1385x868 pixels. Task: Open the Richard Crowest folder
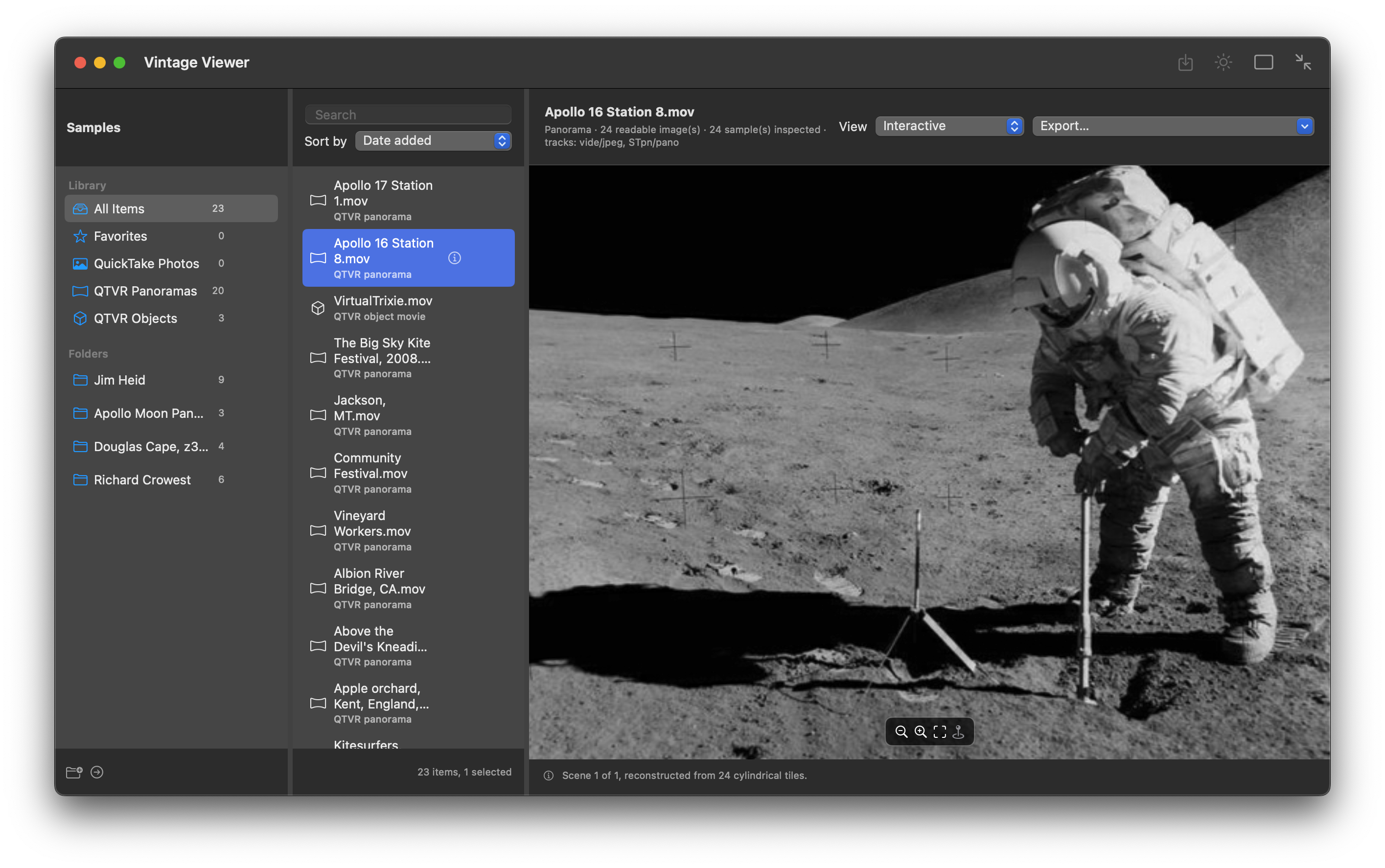point(171,480)
